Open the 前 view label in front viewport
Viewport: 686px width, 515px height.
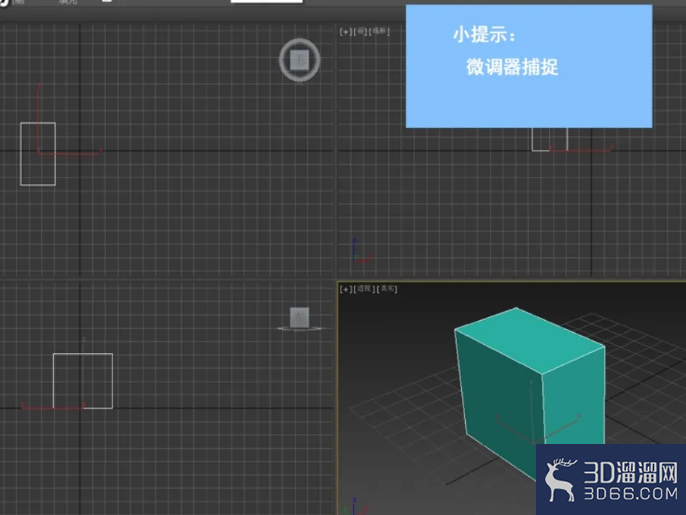pyautogui.click(x=360, y=32)
